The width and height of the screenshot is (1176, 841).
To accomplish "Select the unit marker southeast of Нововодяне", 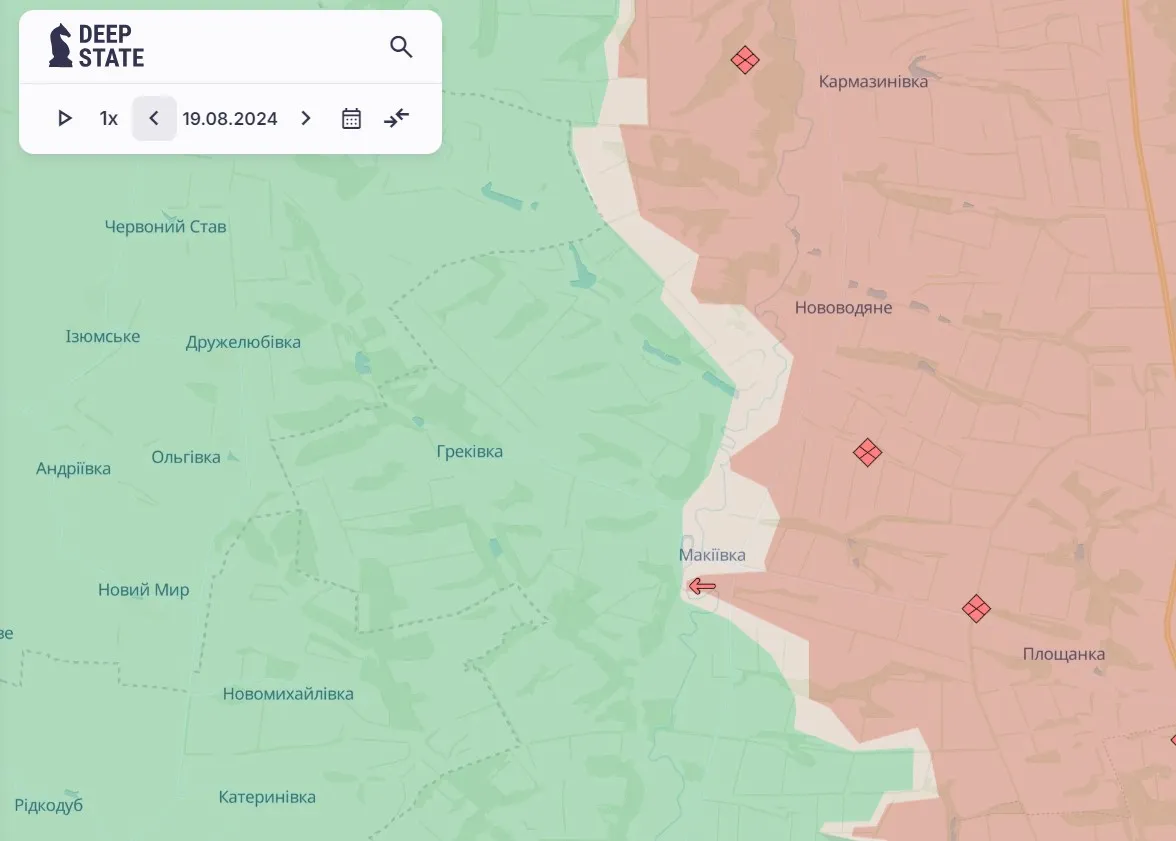I will tap(867, 453).
